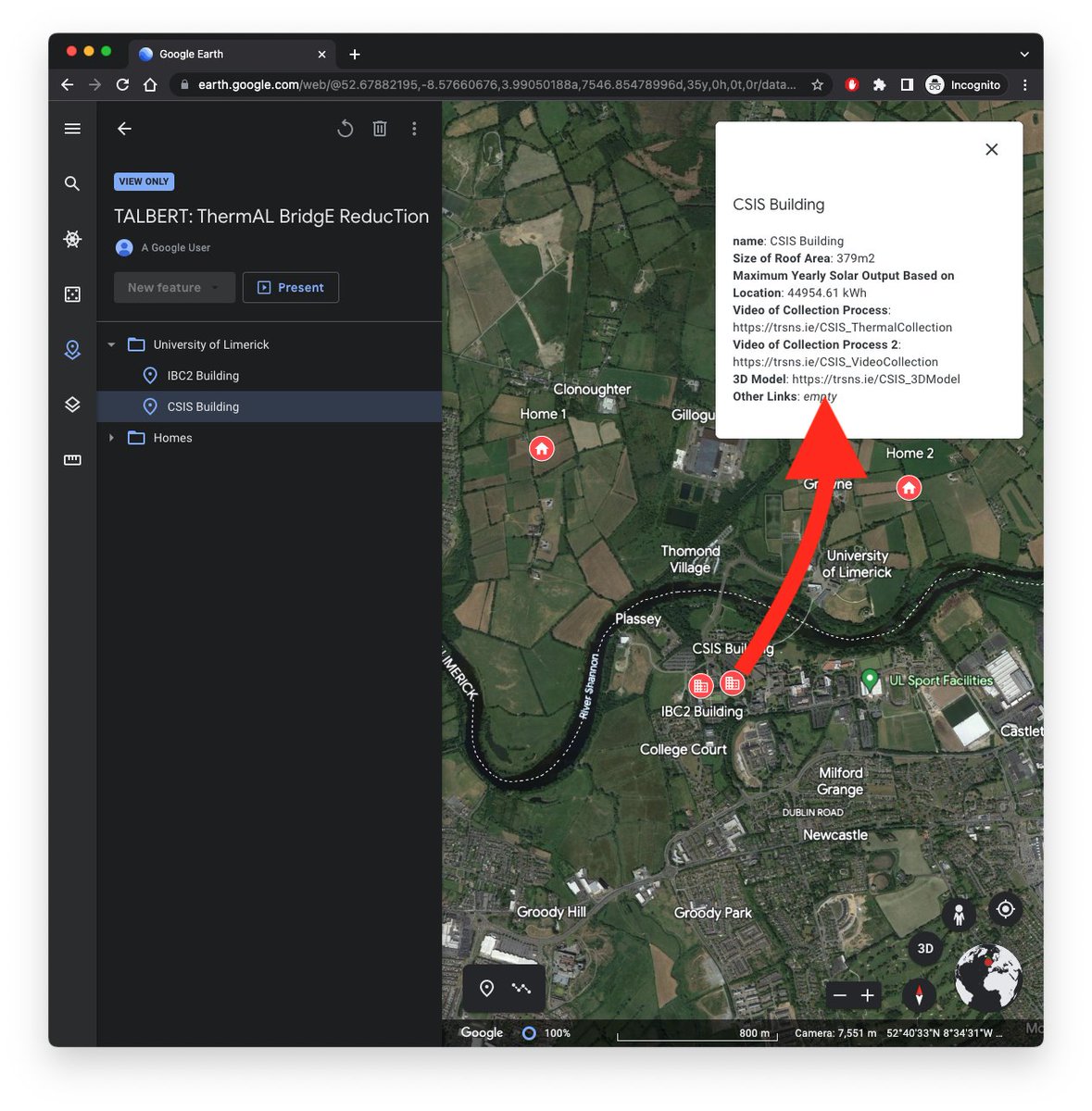Close the Google Earth tab
This screenshot has height=1111, width=1092.
pyautogui.click(x=321, y=55)
